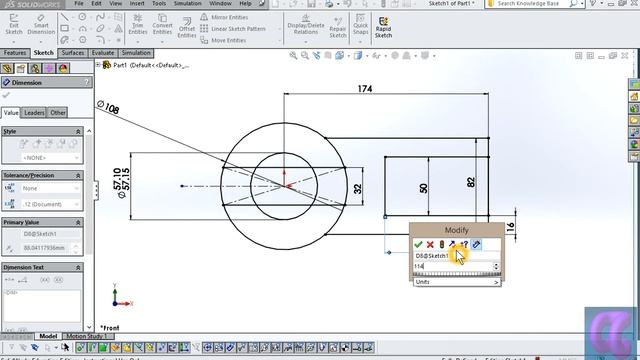Click the Zoom to Fit icon
This screenshot has height=360, width=640.
click(293, 56)
